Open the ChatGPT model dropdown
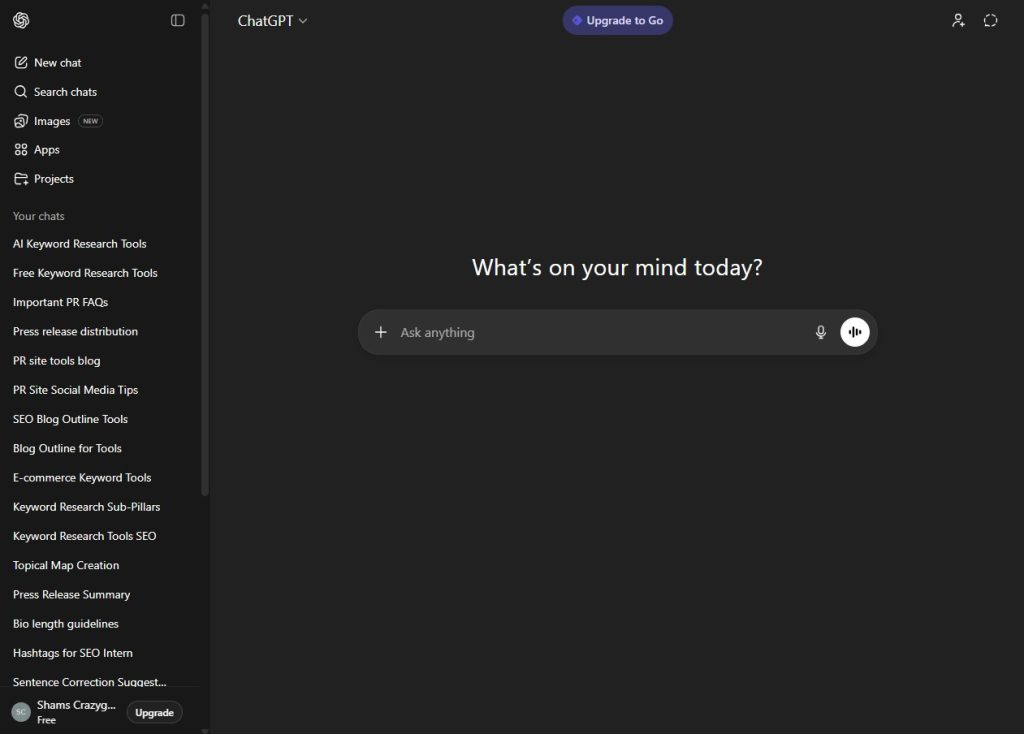This screenshot has width=1024, height=734. click(272, 21)
